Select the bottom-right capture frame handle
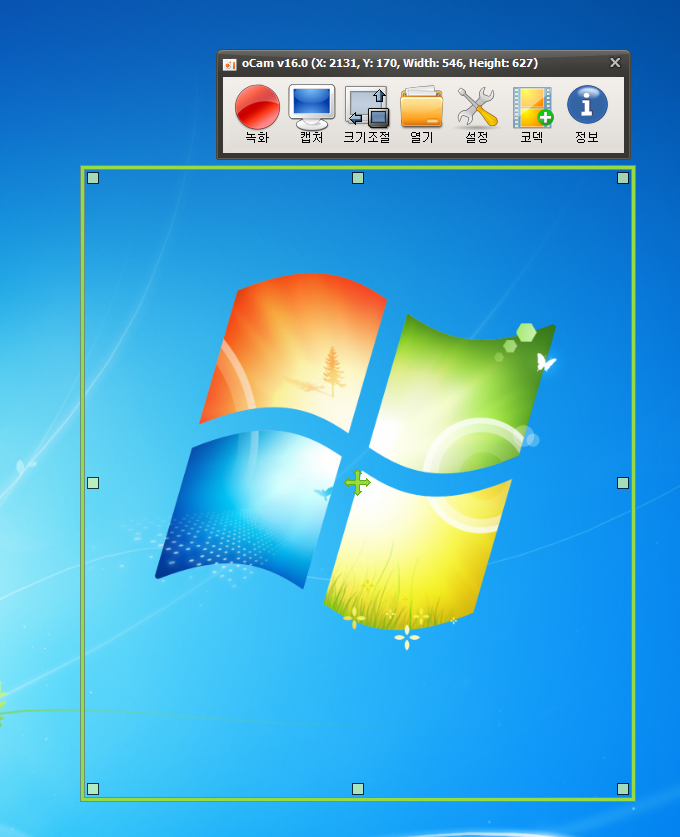The height and width of the screenshot is (837, 680). pyautogui.click(x=623, y=789)
